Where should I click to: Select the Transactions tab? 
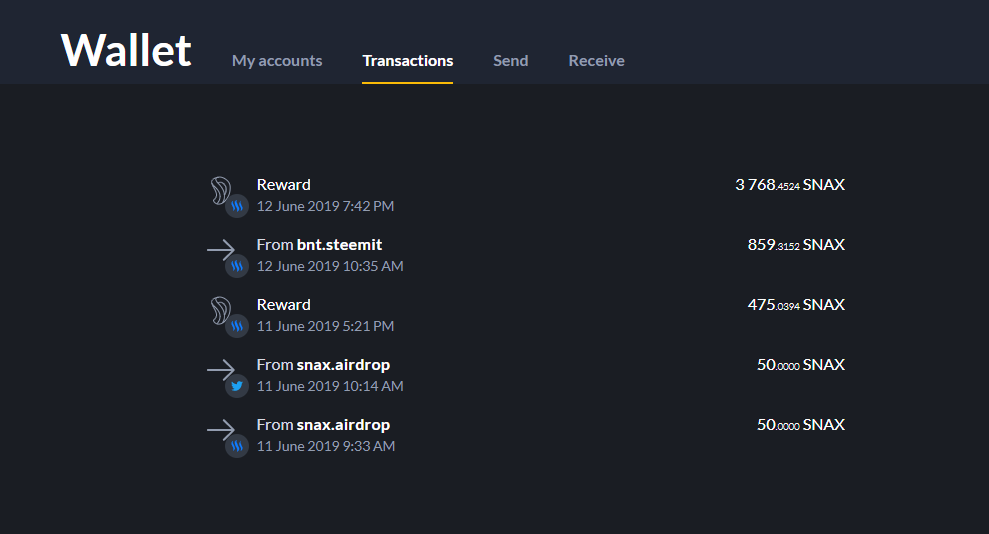(407, 61)
